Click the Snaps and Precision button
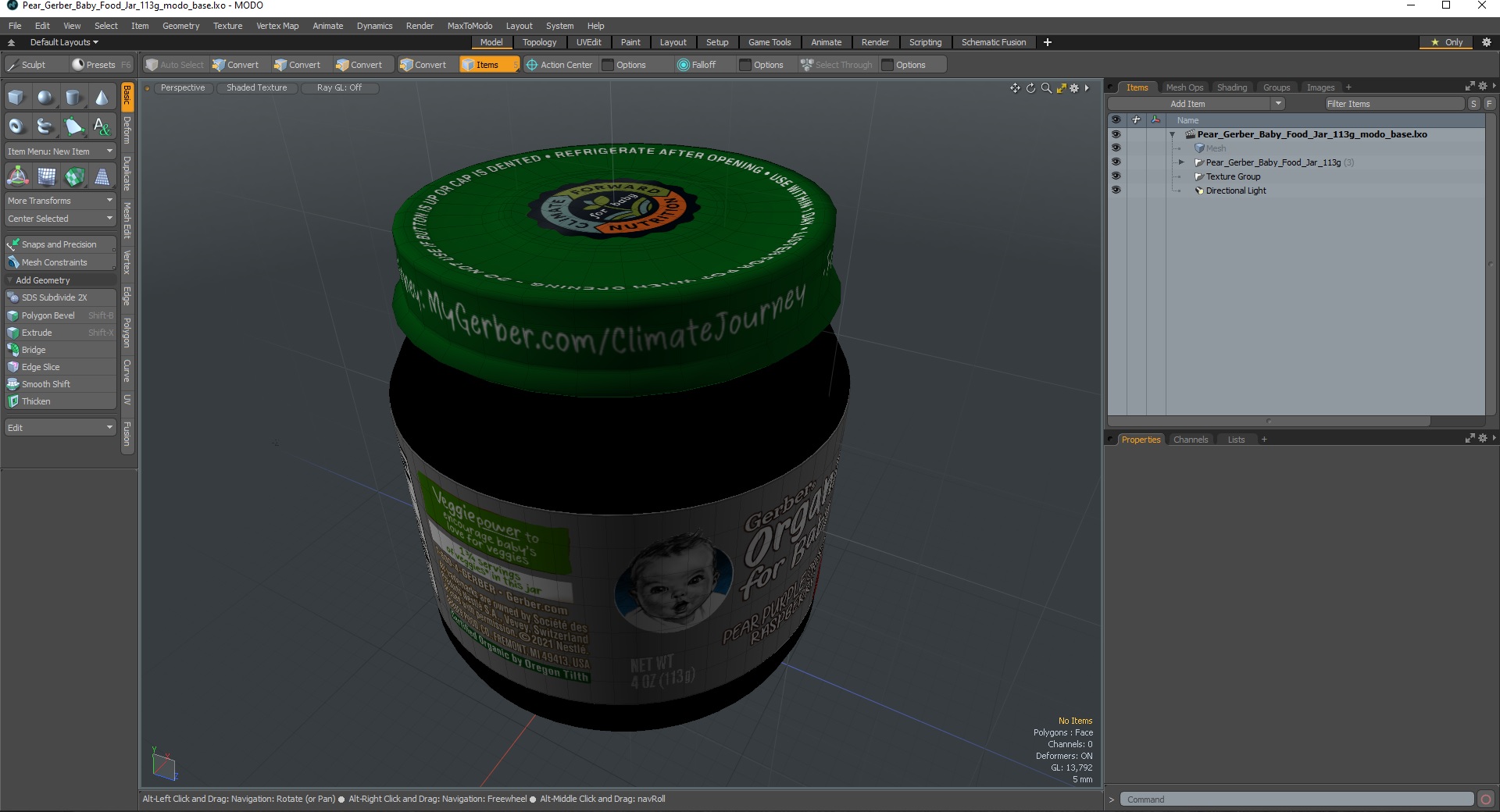The image size is (1500, 812). pyautogui.click(x=61, y=244)
